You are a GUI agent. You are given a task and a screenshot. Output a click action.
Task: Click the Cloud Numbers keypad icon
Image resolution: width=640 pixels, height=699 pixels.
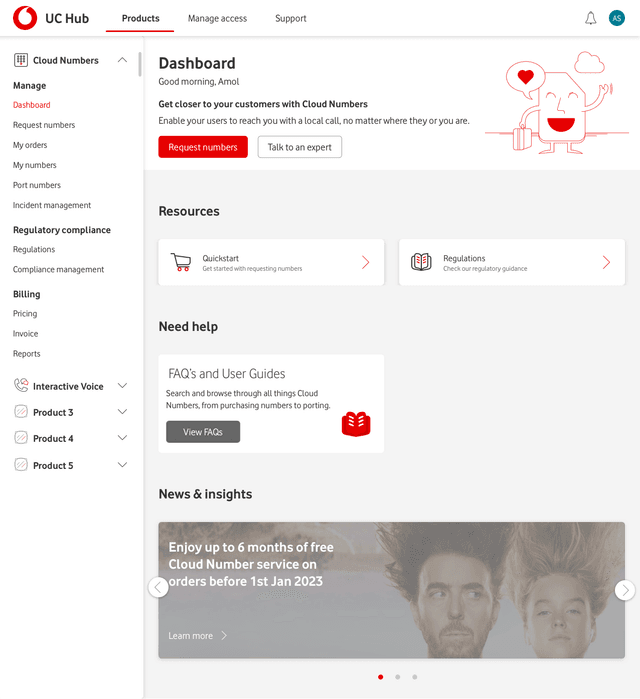coord(21,60)
